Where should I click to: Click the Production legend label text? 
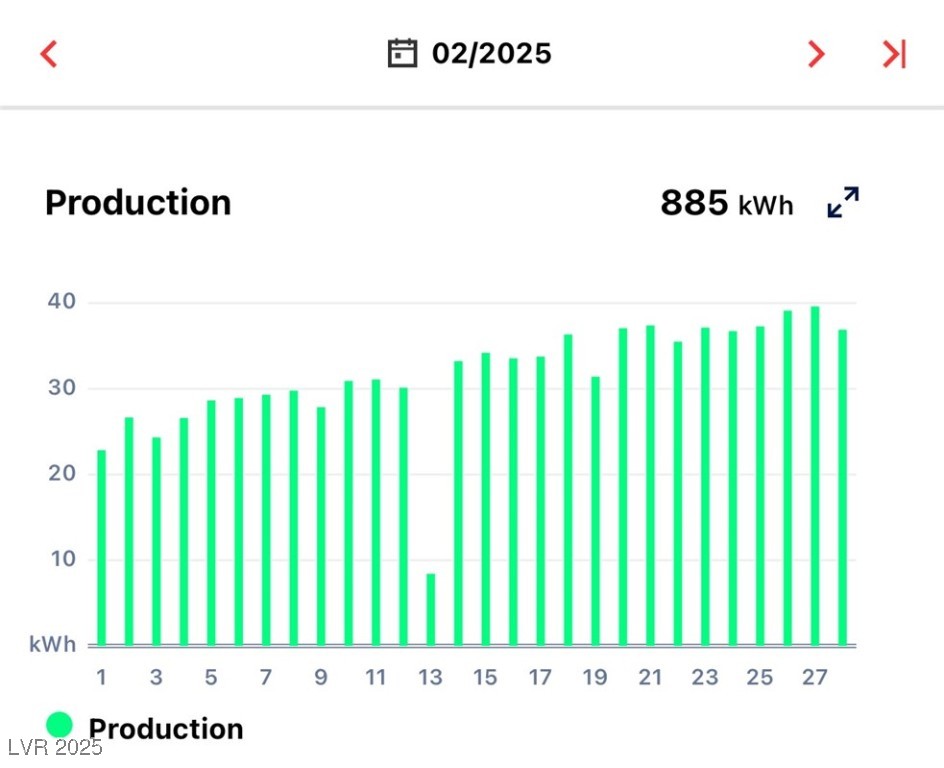click(166, 729)
